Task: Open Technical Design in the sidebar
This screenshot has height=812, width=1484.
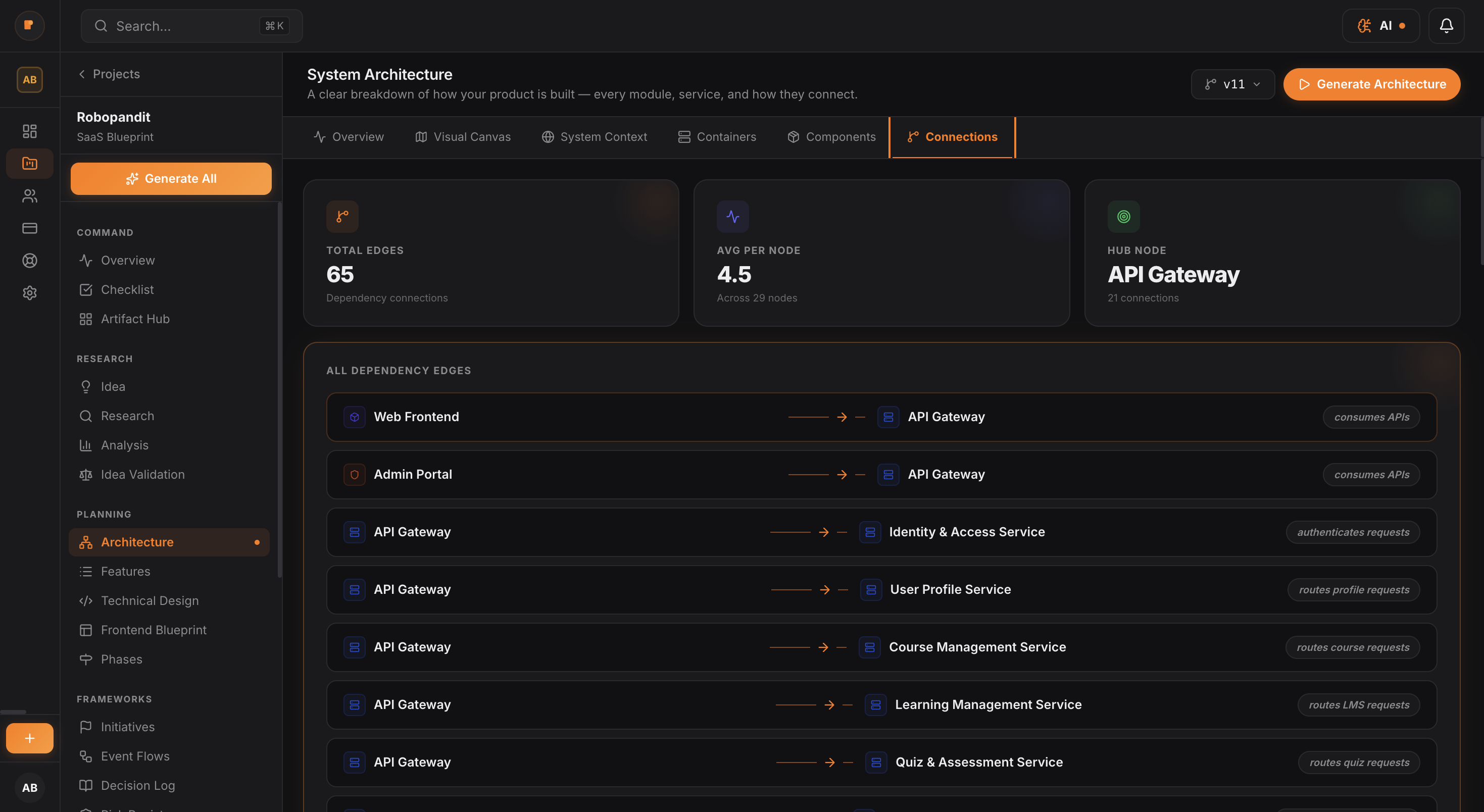Action: point(149,600)
